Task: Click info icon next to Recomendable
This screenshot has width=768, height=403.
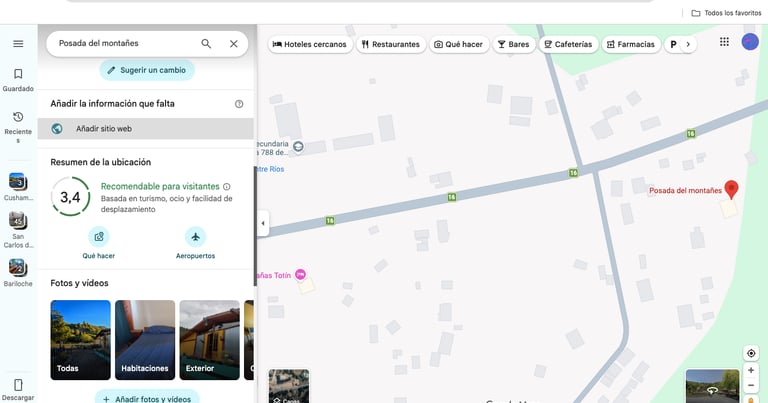Action: coord(227,187)
